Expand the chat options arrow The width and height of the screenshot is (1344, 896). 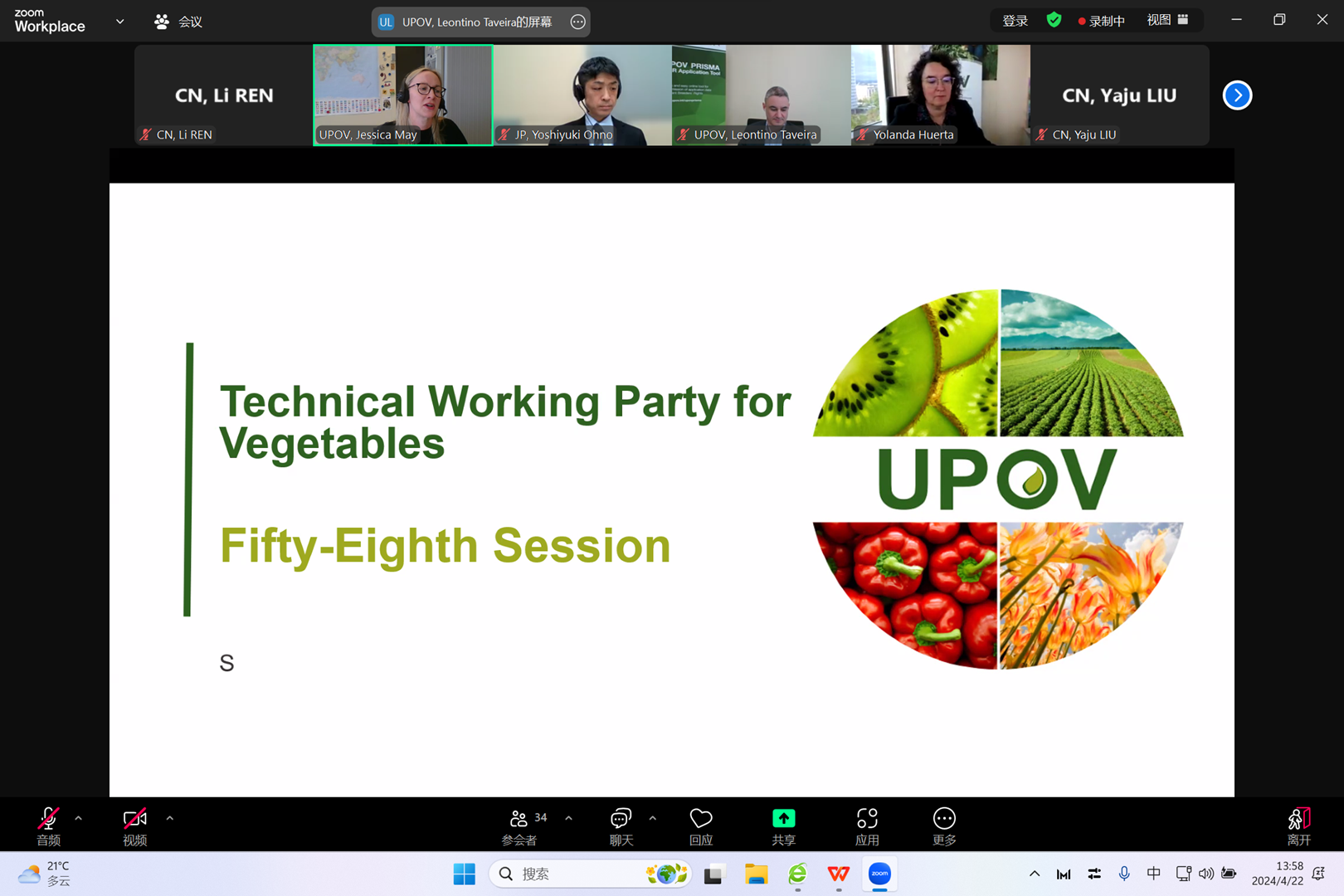coord(653,818)
